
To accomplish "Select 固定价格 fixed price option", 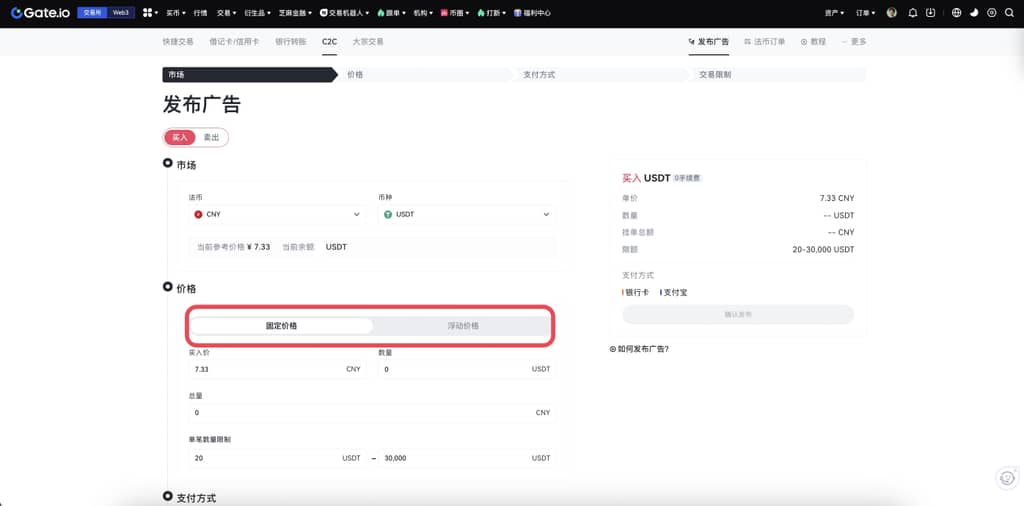I will tap(281, 326).
